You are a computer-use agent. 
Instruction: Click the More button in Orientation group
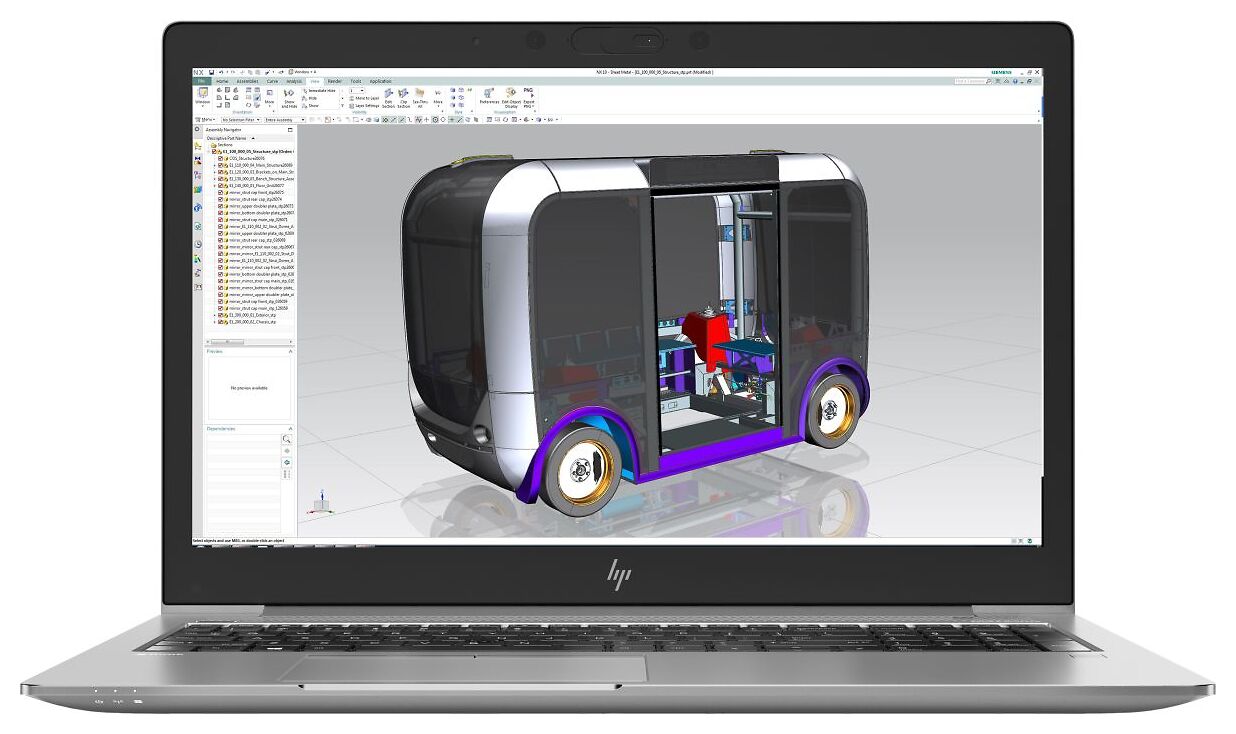269,96
